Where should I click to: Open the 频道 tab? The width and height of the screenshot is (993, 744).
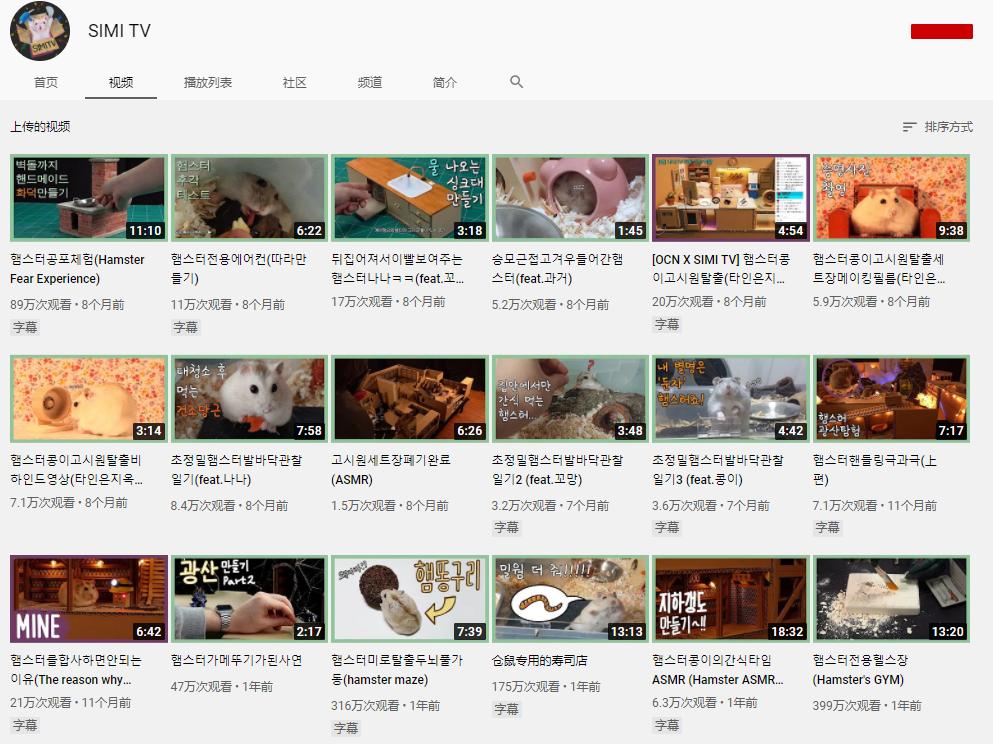[369, 83]
